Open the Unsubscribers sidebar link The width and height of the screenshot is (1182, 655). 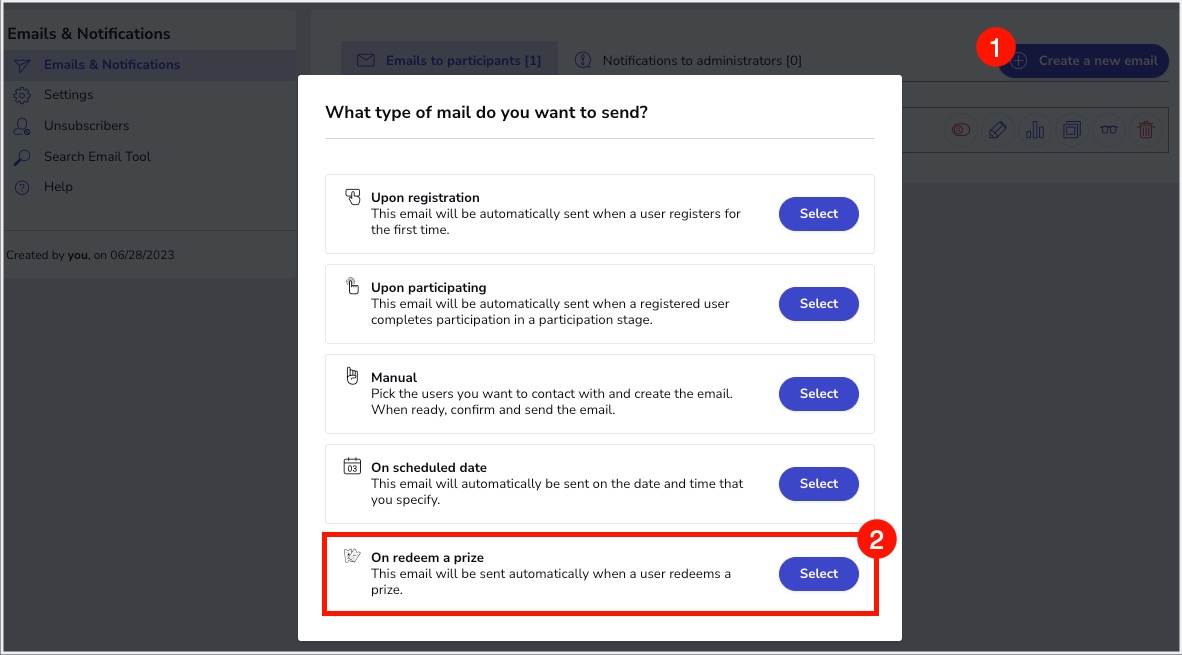coord(86,126)
